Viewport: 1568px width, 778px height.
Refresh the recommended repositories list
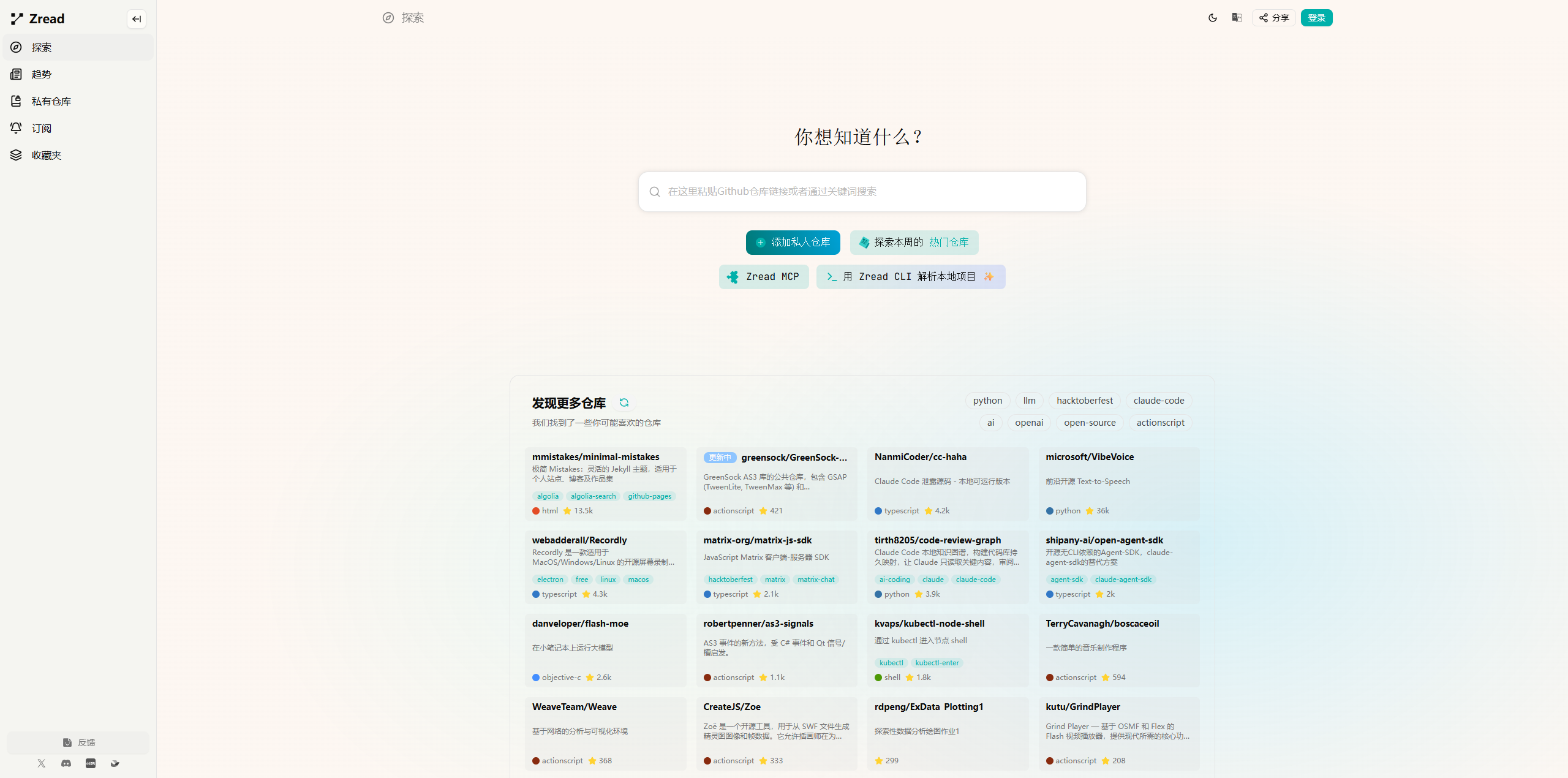point(625,402)
